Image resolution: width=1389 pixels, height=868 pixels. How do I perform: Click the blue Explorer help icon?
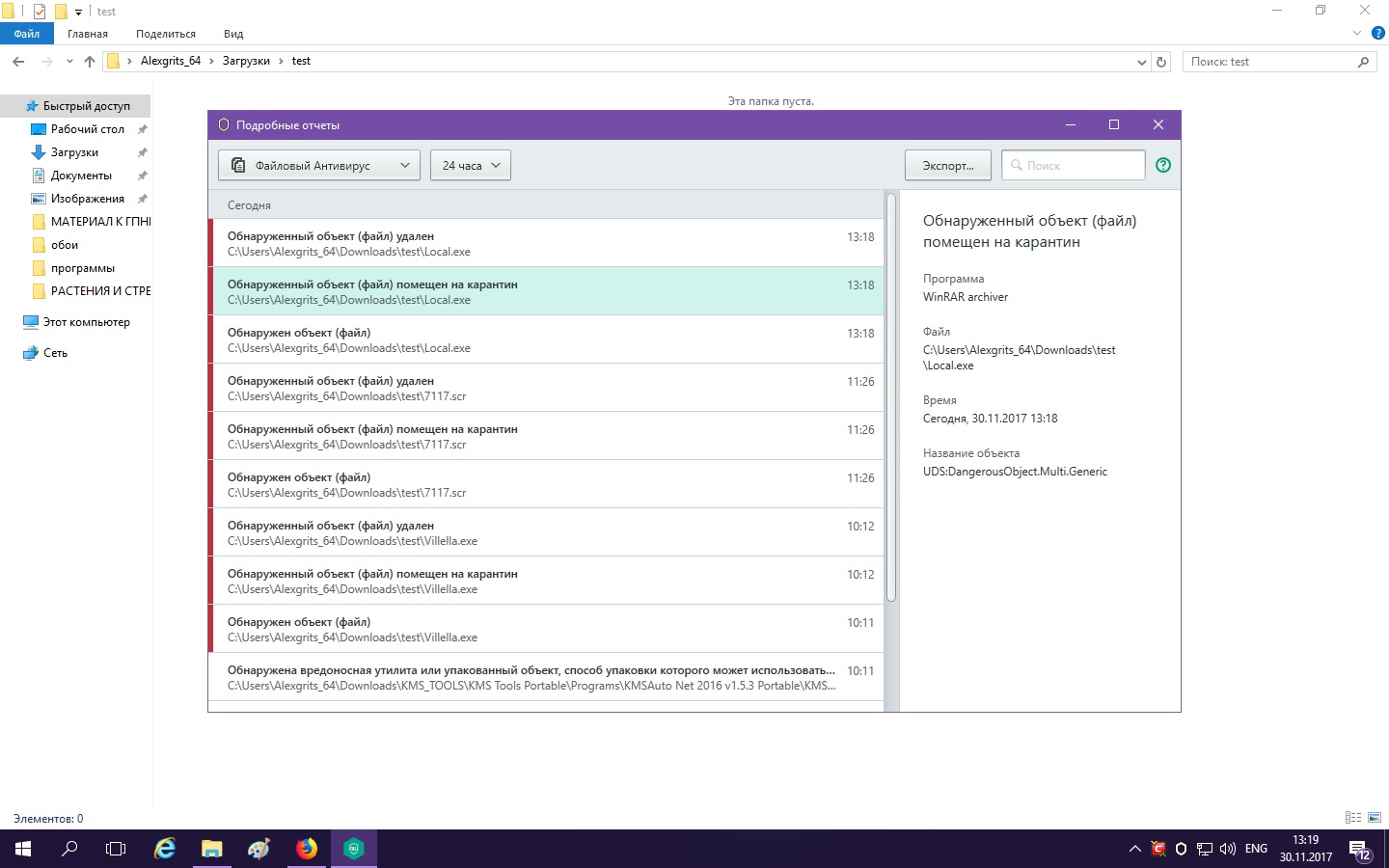tap(1377, 33)
